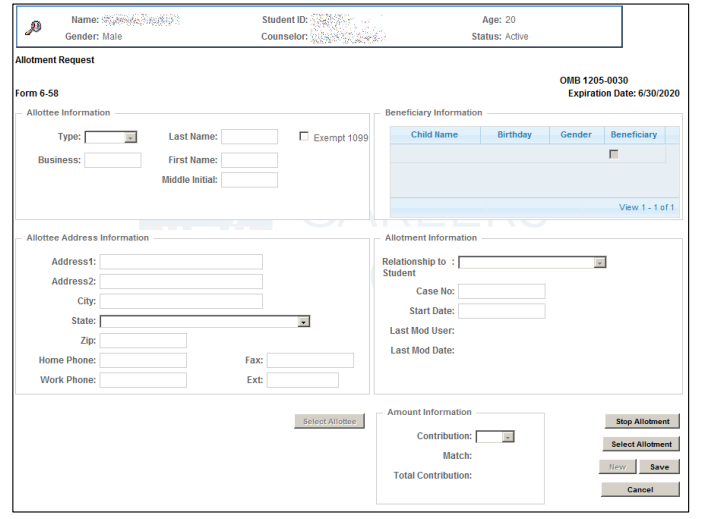
Task: Click the Gender column header
Action: coord(575,135)
